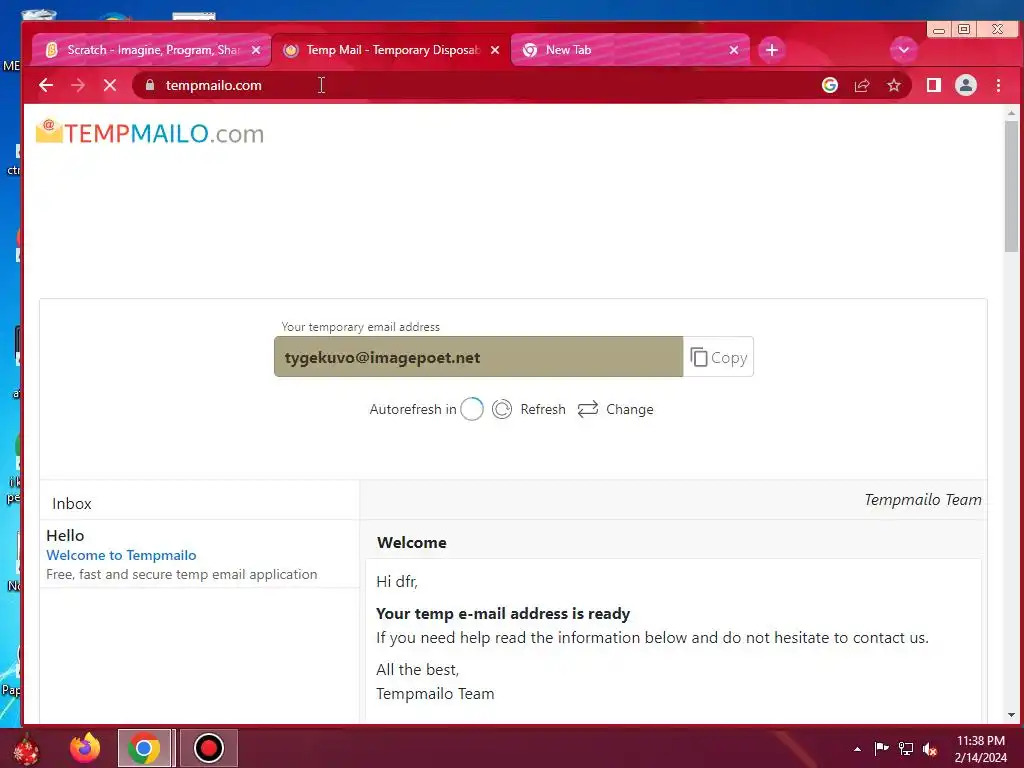
Task: Open the Chrome three-dot menu
Action: coord(998,86)
